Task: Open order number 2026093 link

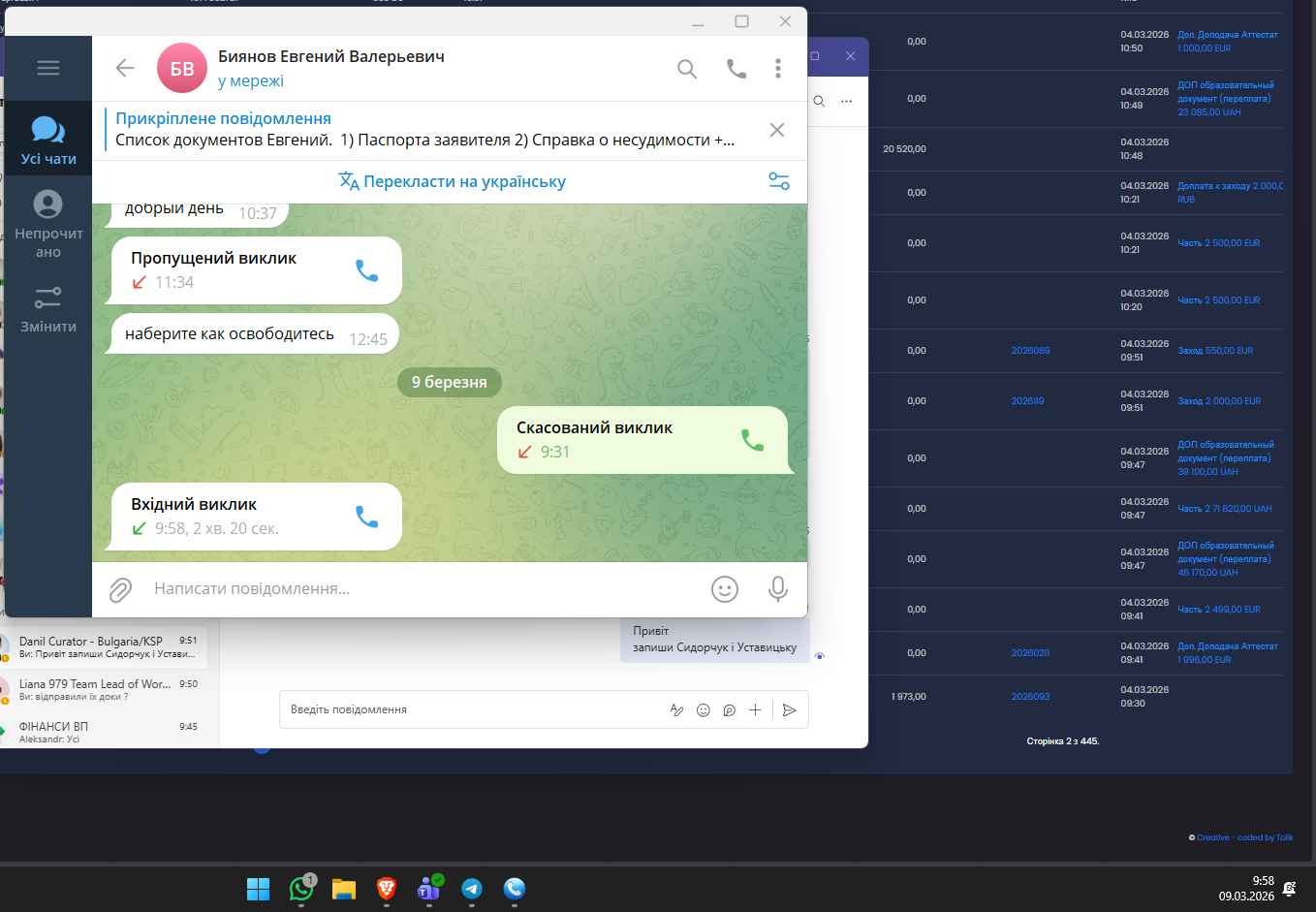Action: pyautogui.click(x=1030, y=697)
